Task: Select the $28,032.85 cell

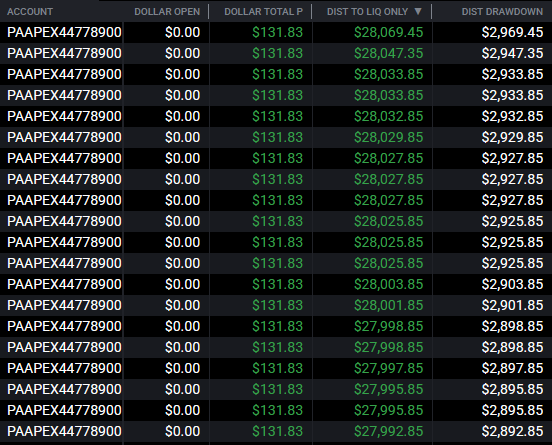Action: tap(388, 117)
